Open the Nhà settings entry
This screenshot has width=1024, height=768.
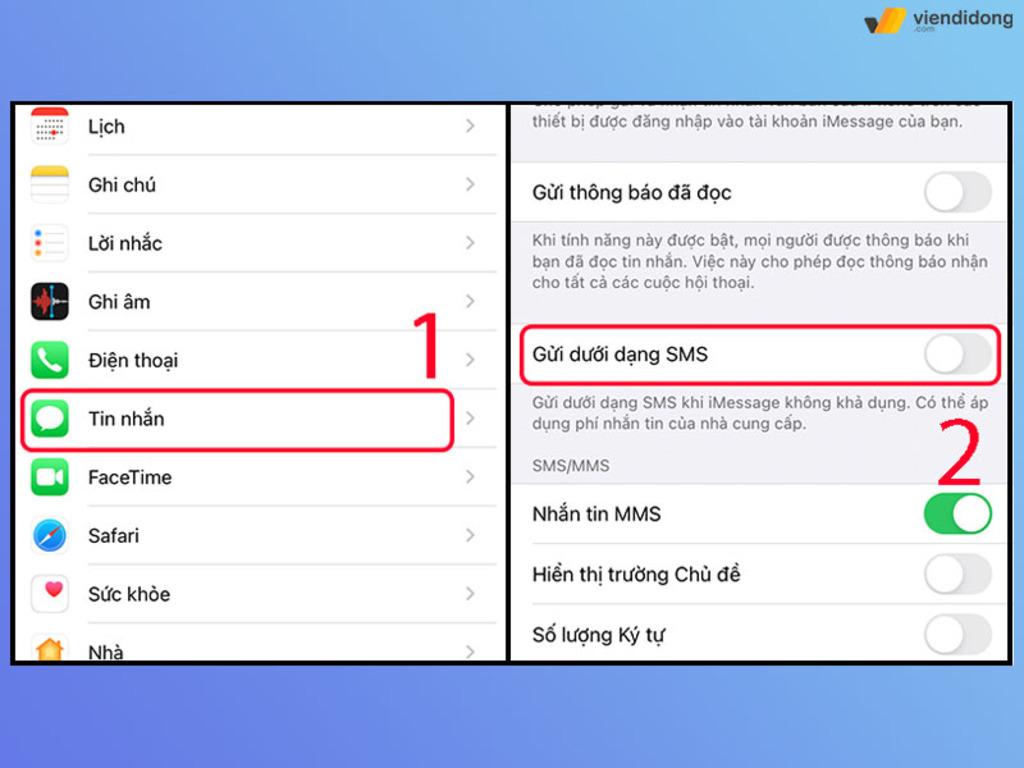tap(106, 651)
